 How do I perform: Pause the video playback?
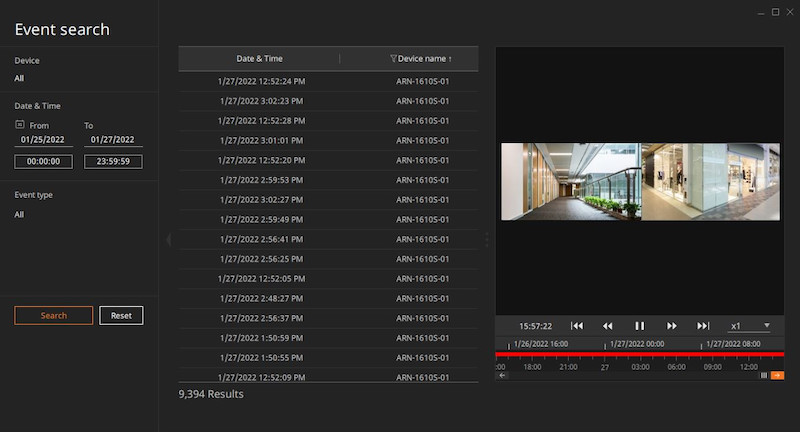click(639, 326)
